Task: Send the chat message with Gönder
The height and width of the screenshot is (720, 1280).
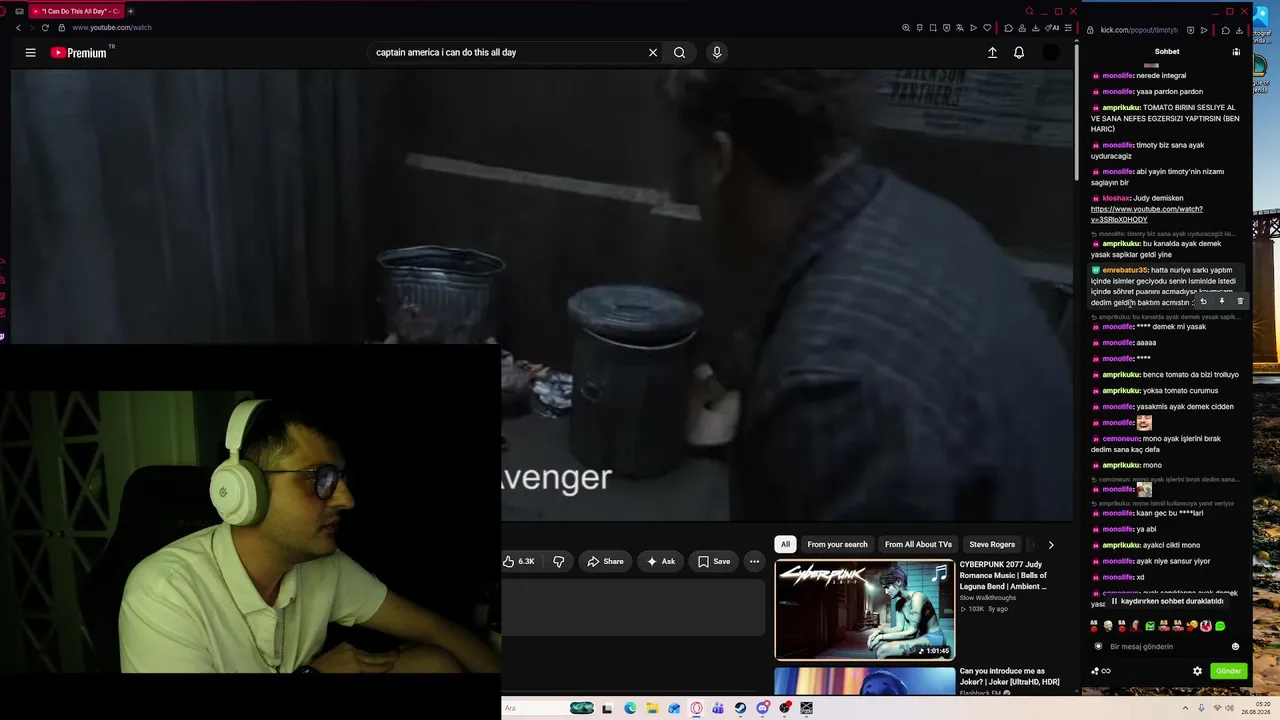Action: coord(1228,671)
